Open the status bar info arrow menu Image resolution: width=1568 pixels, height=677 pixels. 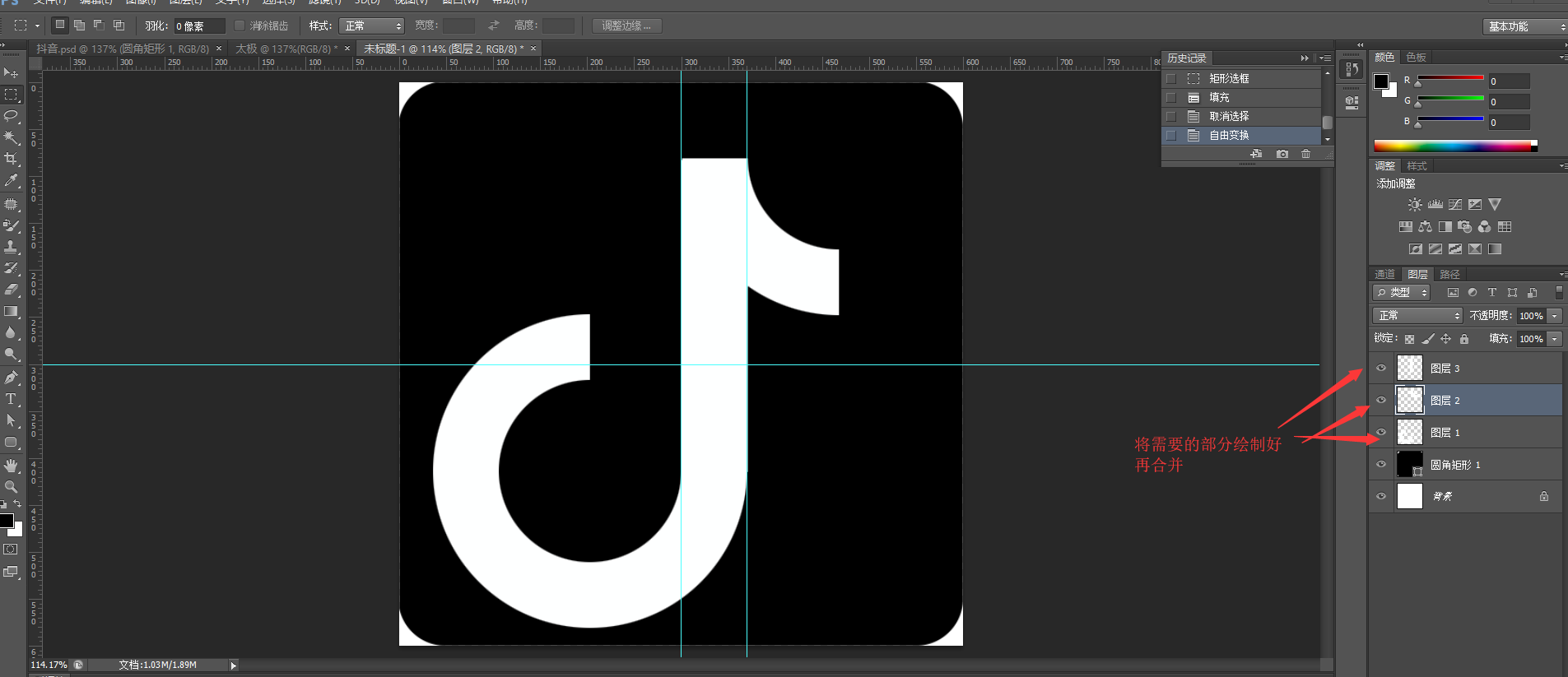click(233, 665)
